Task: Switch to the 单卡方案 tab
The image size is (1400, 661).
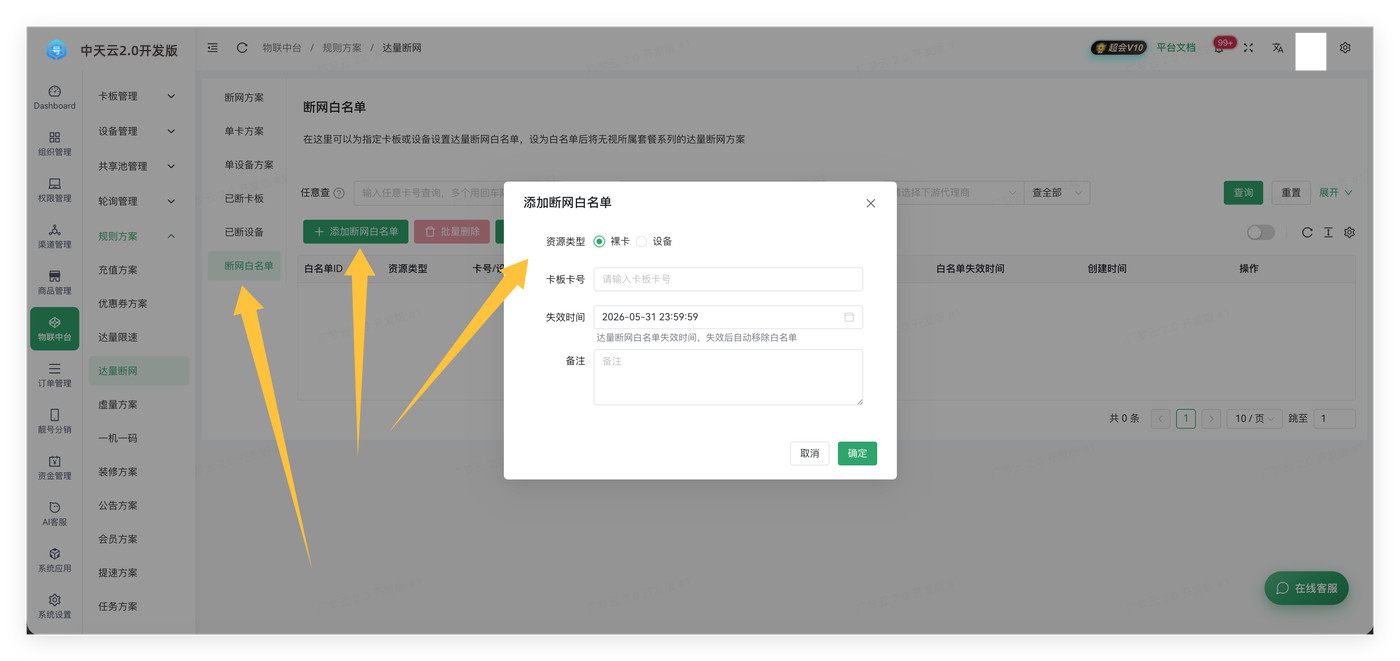Action: pyautogui.click(x=244, y=131)
